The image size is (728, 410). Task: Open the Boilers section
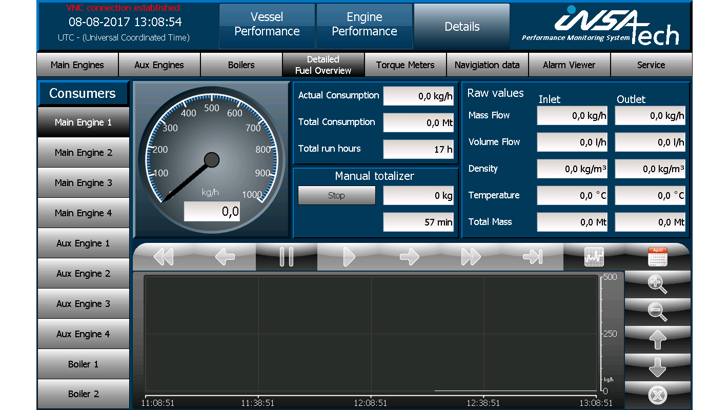point(241,65)
